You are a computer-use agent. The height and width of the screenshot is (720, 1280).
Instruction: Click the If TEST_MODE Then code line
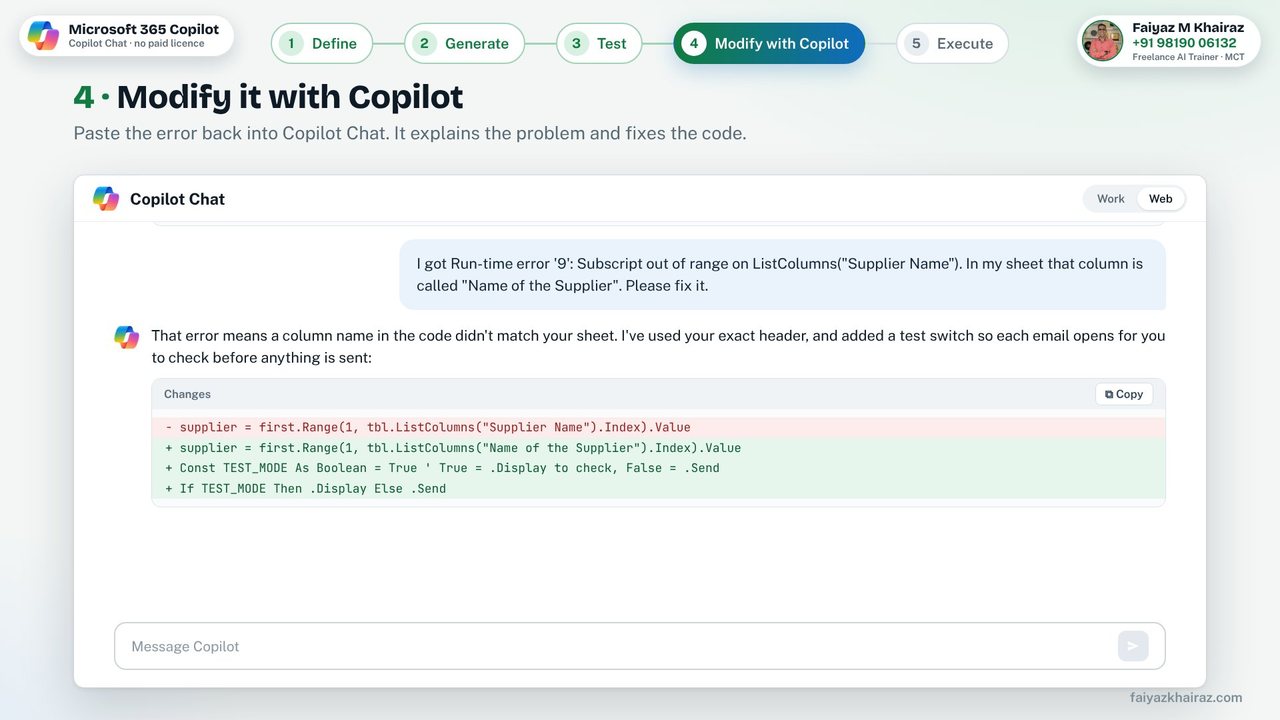658,488
